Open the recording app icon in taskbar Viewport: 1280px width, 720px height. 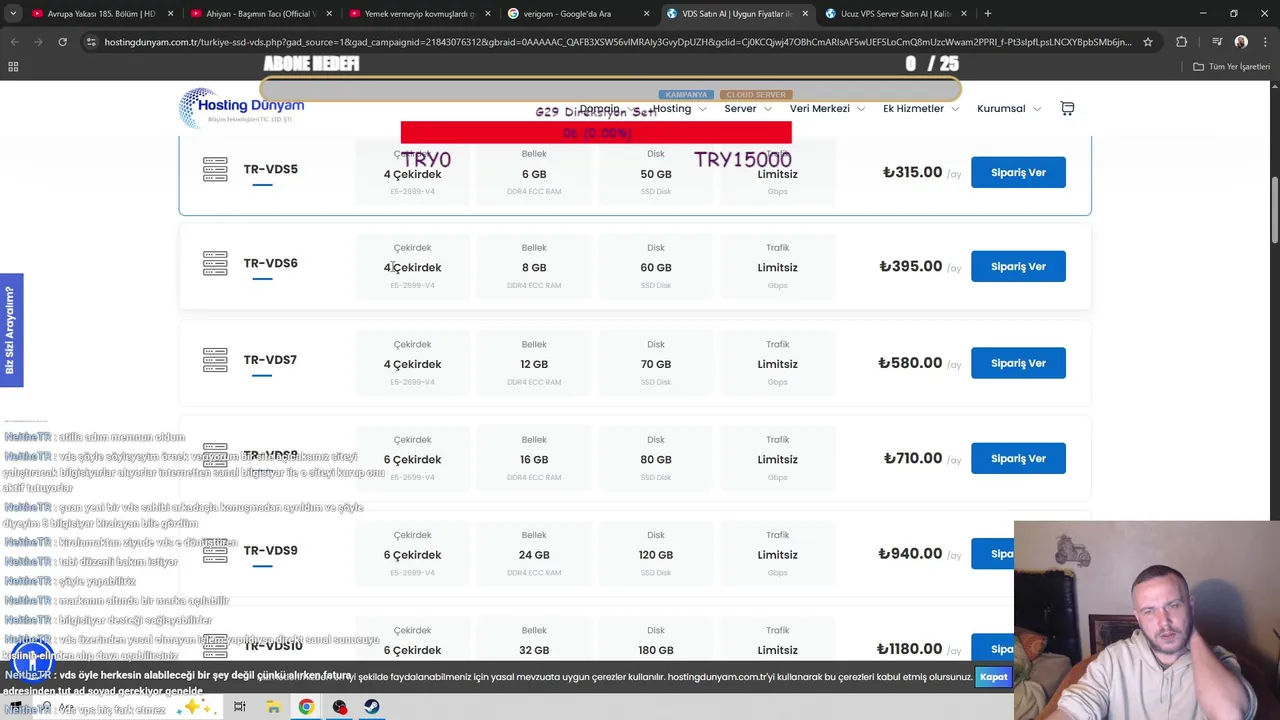[340, 707]
